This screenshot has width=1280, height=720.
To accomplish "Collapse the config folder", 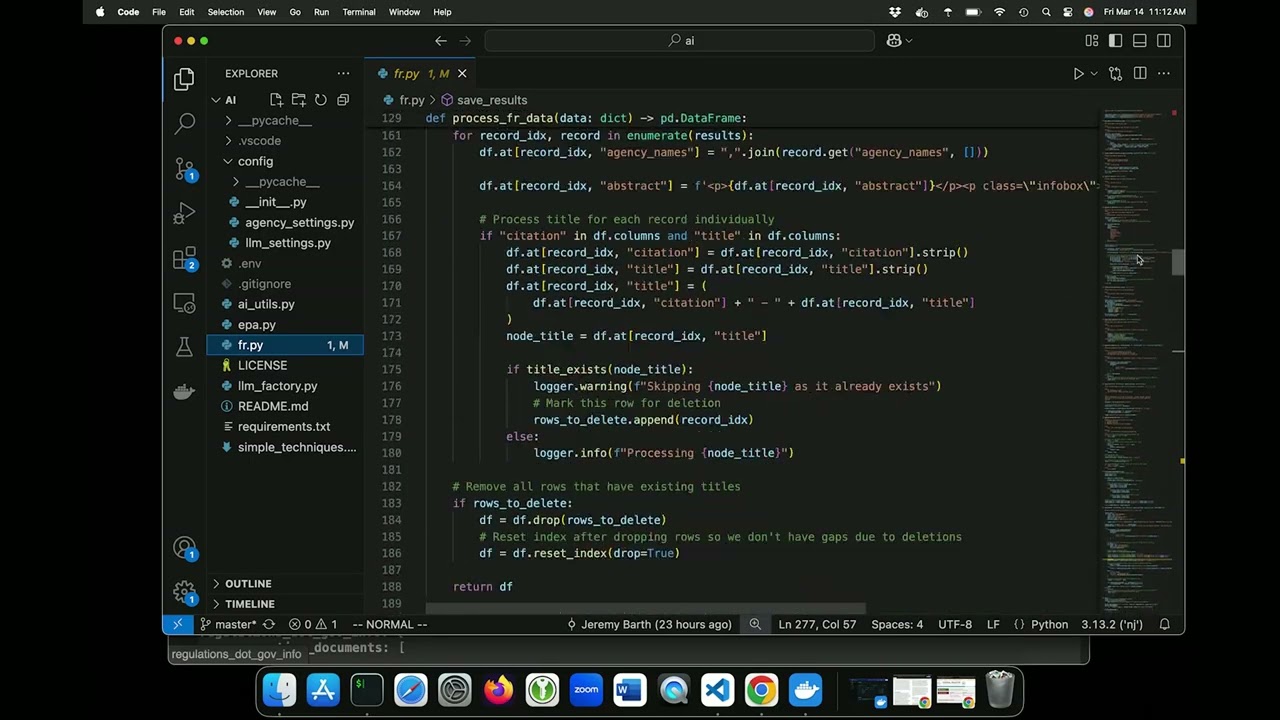I will click(228, 161).
